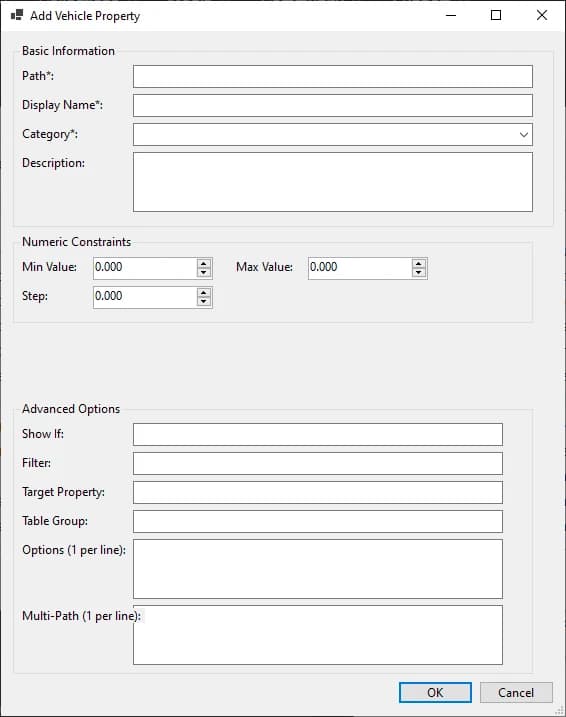Confirm with the OK button
This screenshot has width=566, height=717.
click(435, 693)
